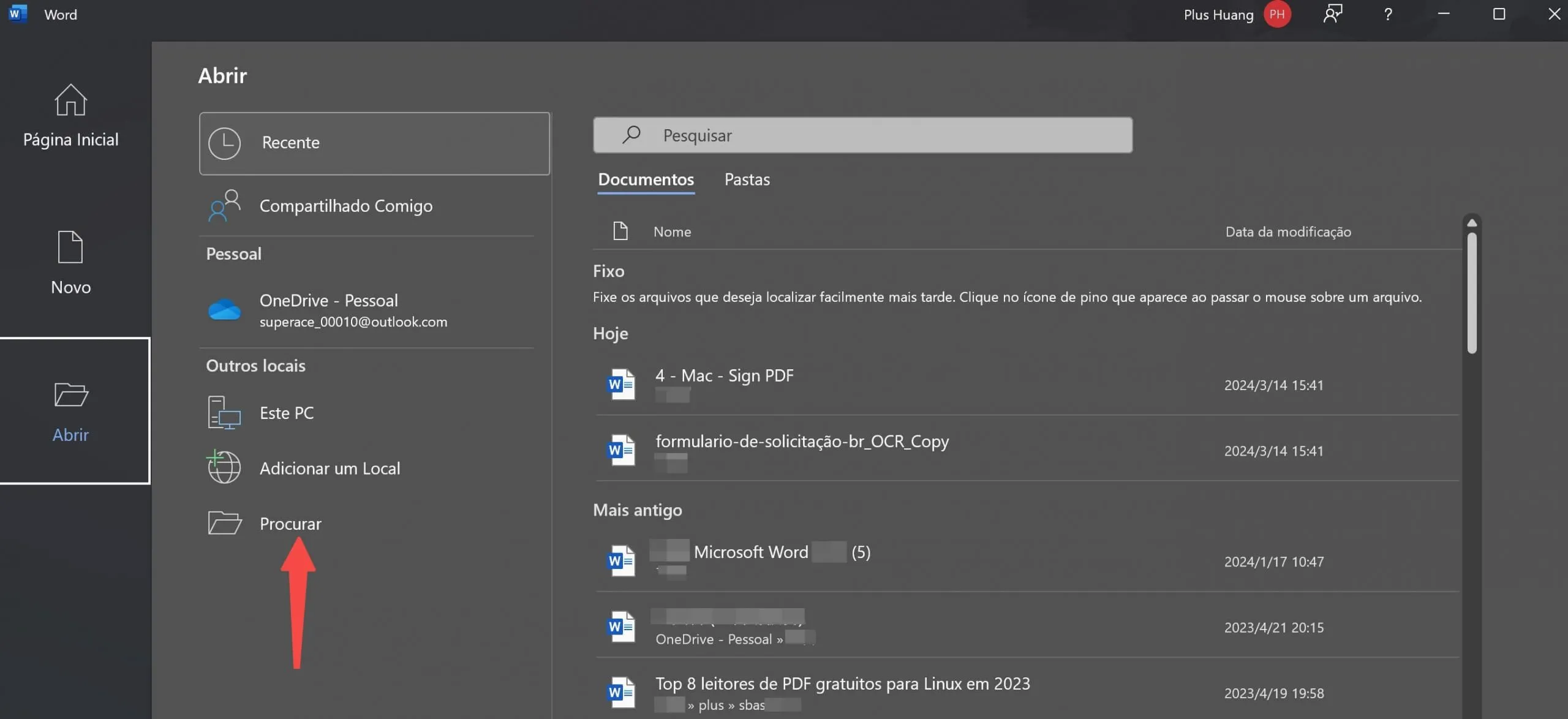Select the OneDrive - Pessoal cloud icon
This screenshot has width=1568, height=719.
point(225,309)
